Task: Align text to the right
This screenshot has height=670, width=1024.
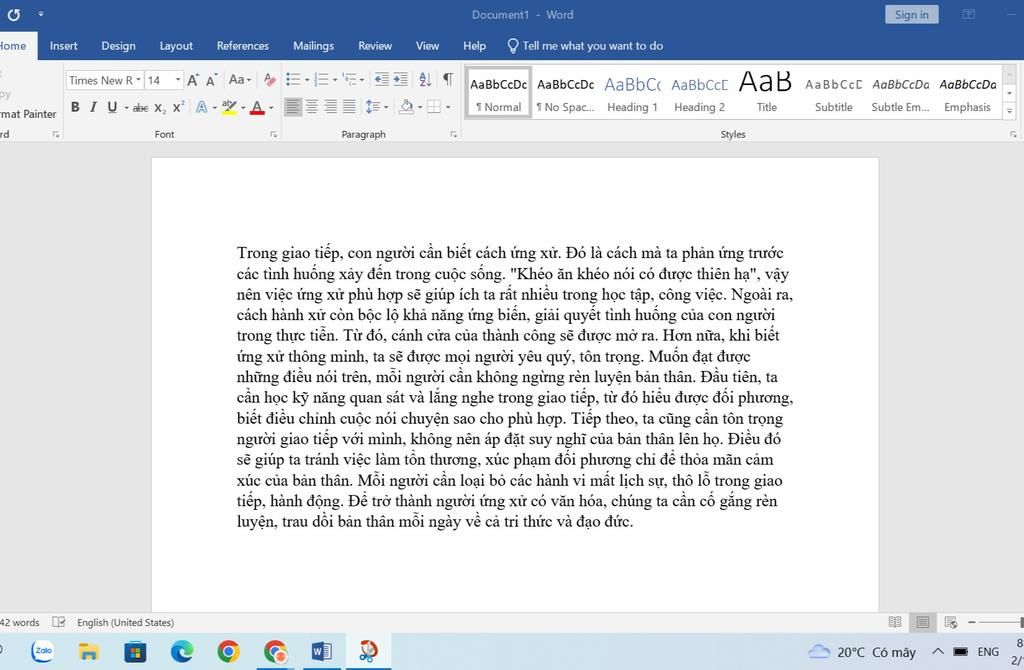Action: click(x=331, y=106)
